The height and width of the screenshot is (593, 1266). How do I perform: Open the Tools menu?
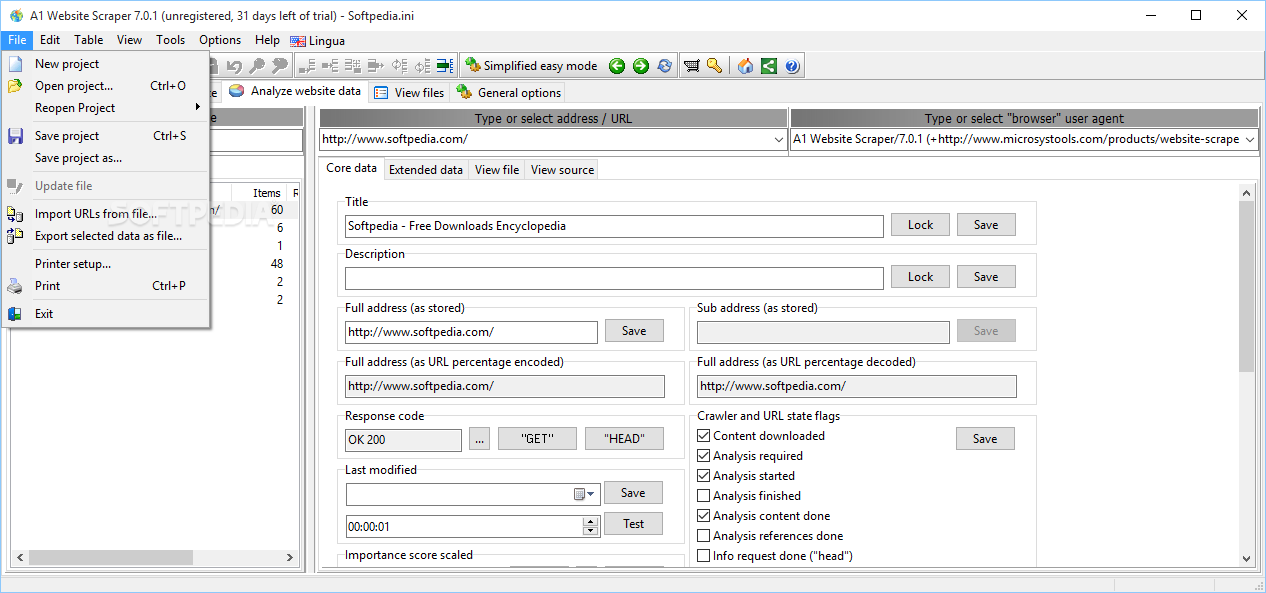(171, 40)
